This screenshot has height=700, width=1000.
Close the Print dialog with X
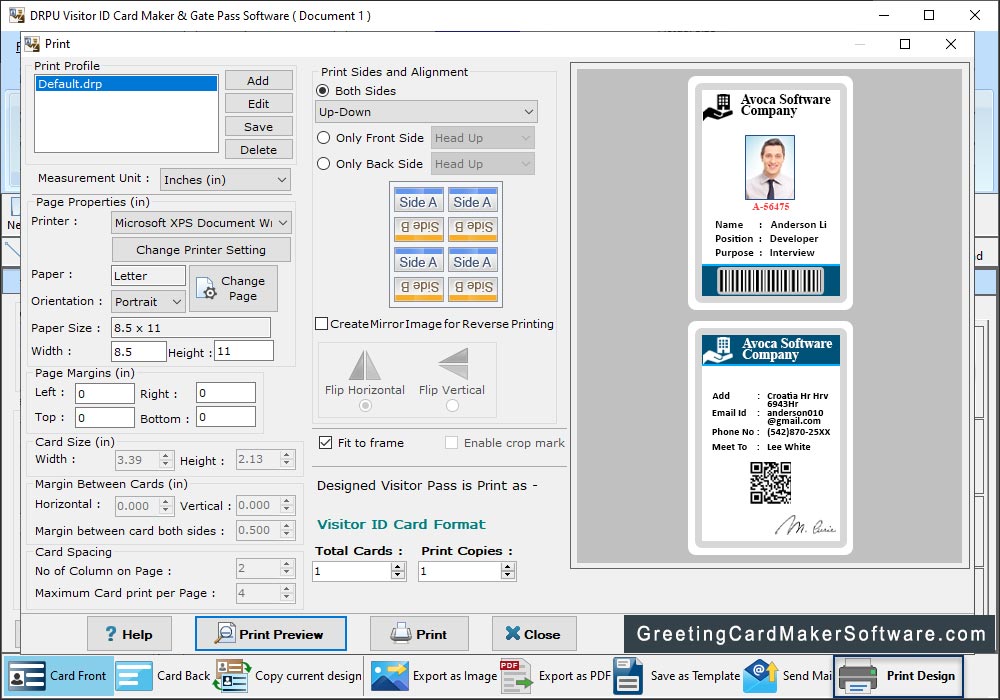(951, 44)
